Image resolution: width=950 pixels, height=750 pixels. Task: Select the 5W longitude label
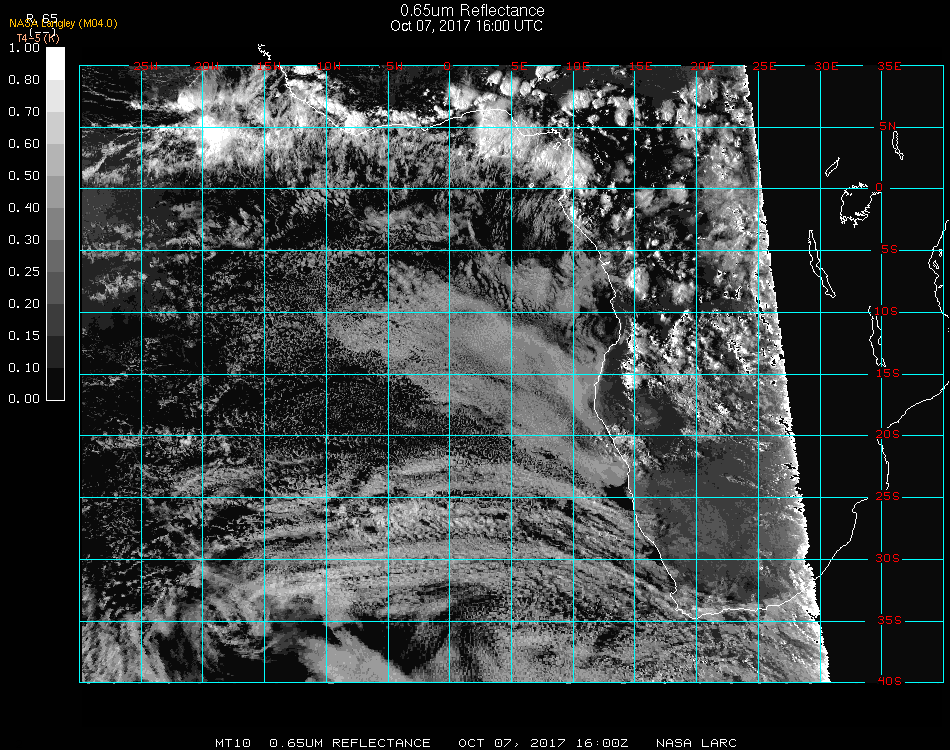coord(394,66)
